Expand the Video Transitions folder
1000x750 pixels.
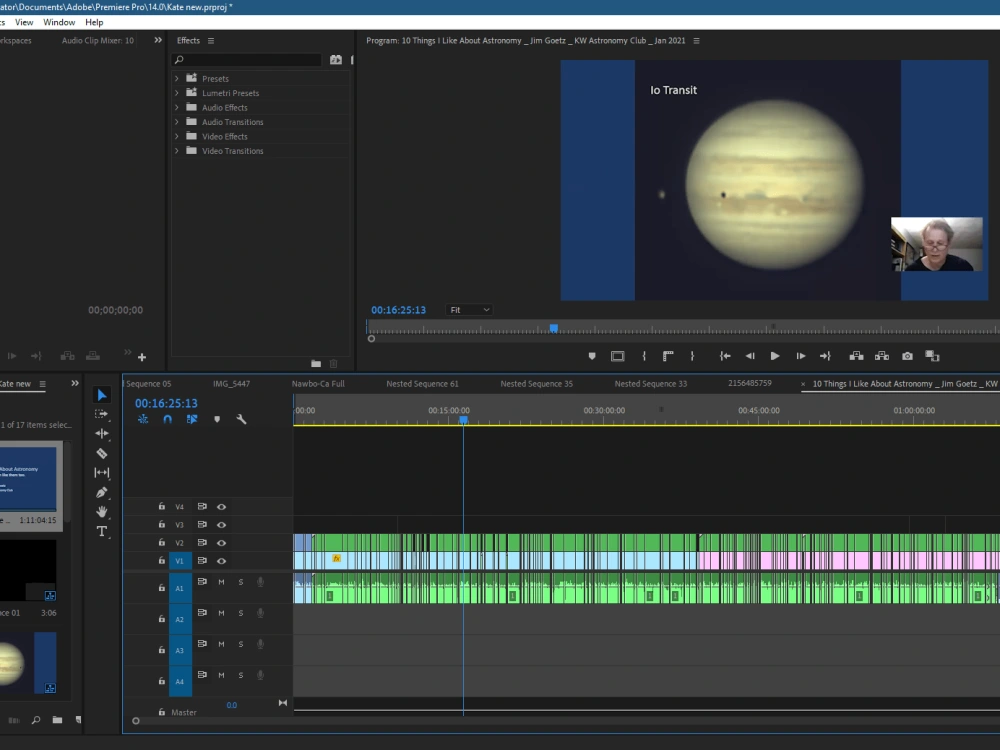coord(177,151)
